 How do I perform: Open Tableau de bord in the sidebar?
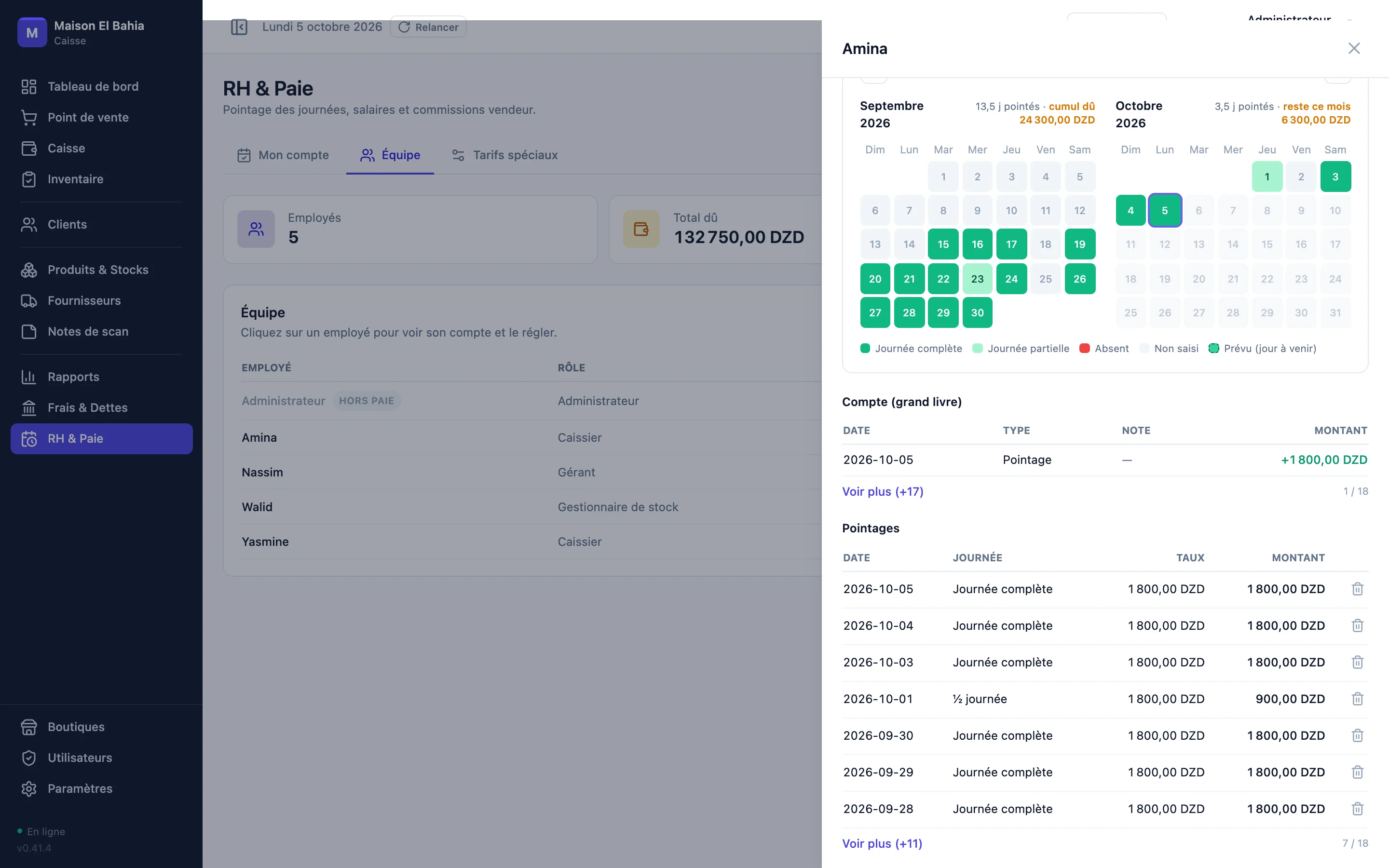(102, 87)
